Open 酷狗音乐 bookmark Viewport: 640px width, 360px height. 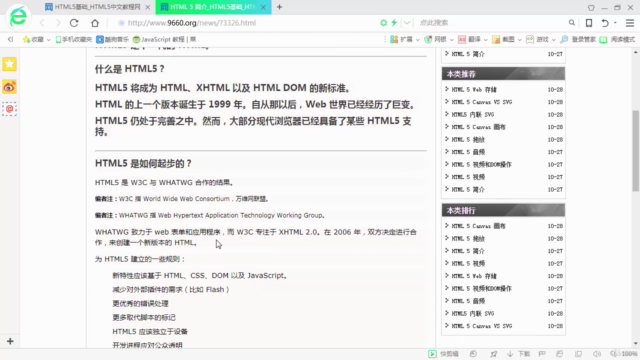112,39
